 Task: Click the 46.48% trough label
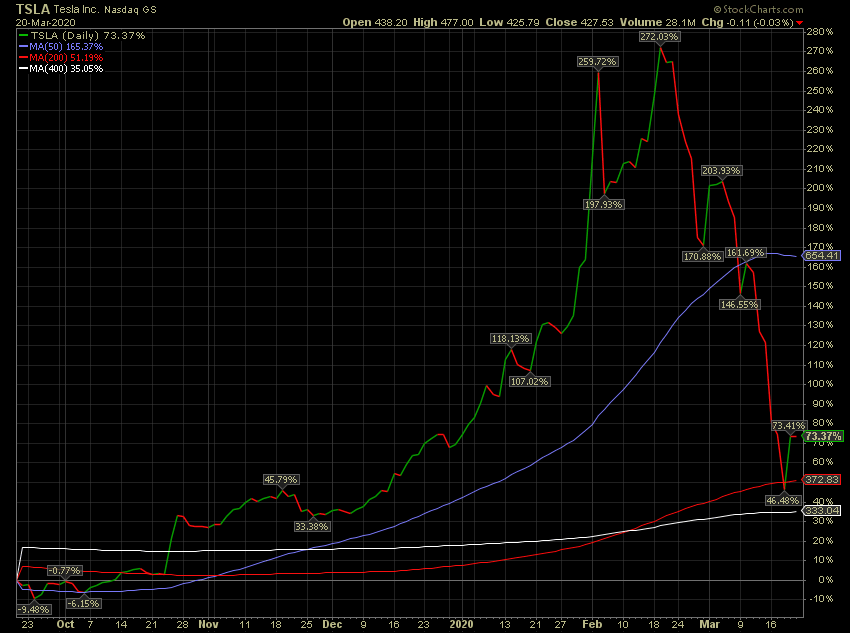pos(783,500)
